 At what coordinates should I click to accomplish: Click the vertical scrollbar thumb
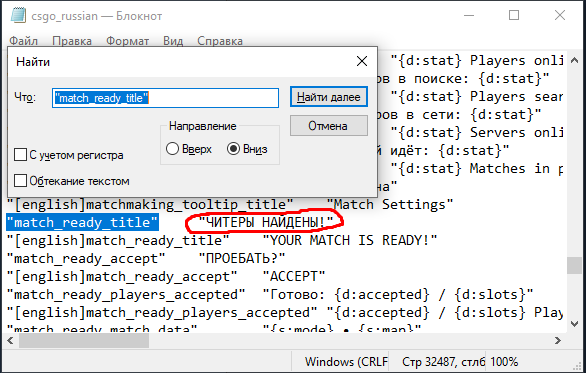tap(574, 266)
